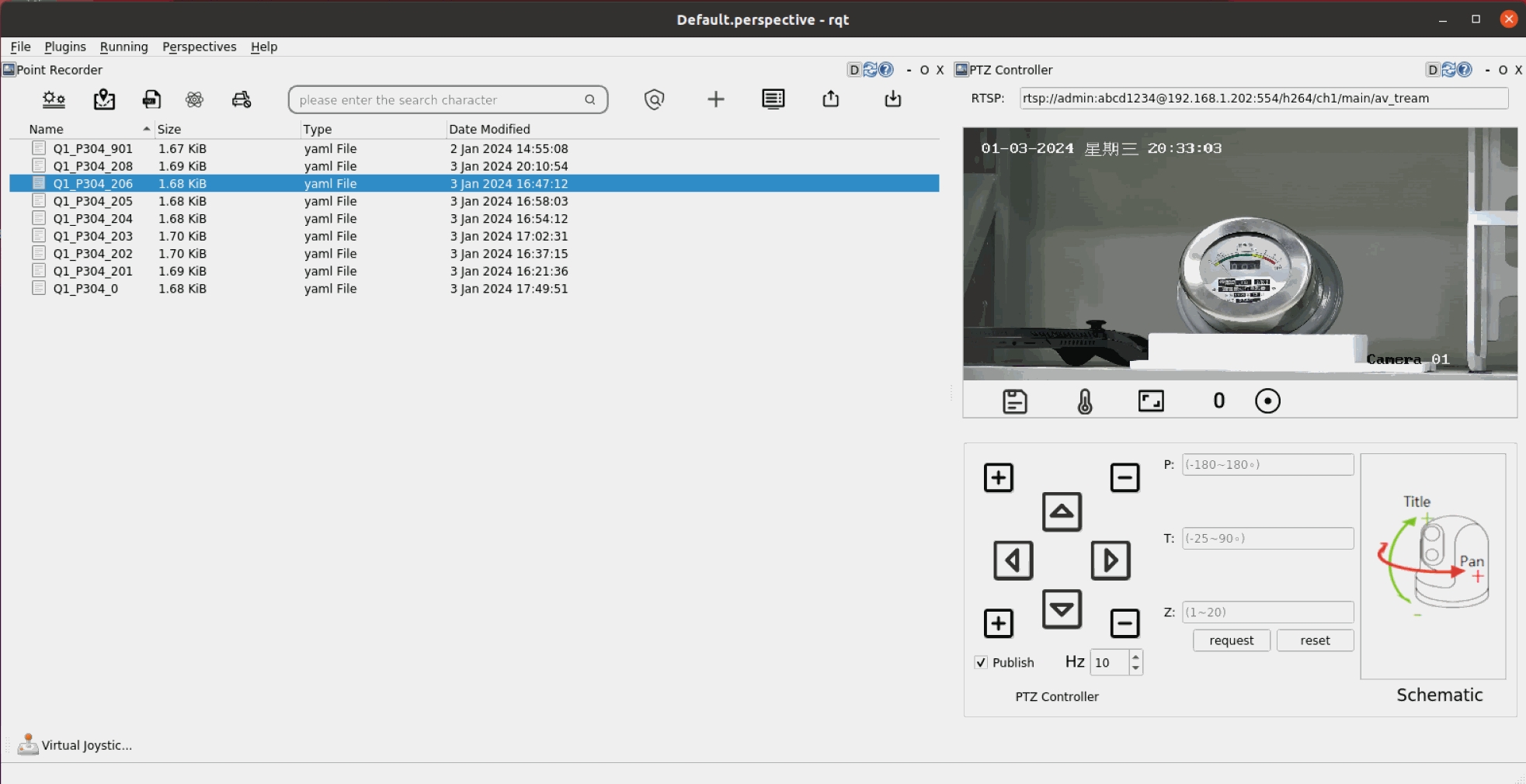Click the export upload icon
Screen dimensions: 1526x784
click(x=830, y=99)
